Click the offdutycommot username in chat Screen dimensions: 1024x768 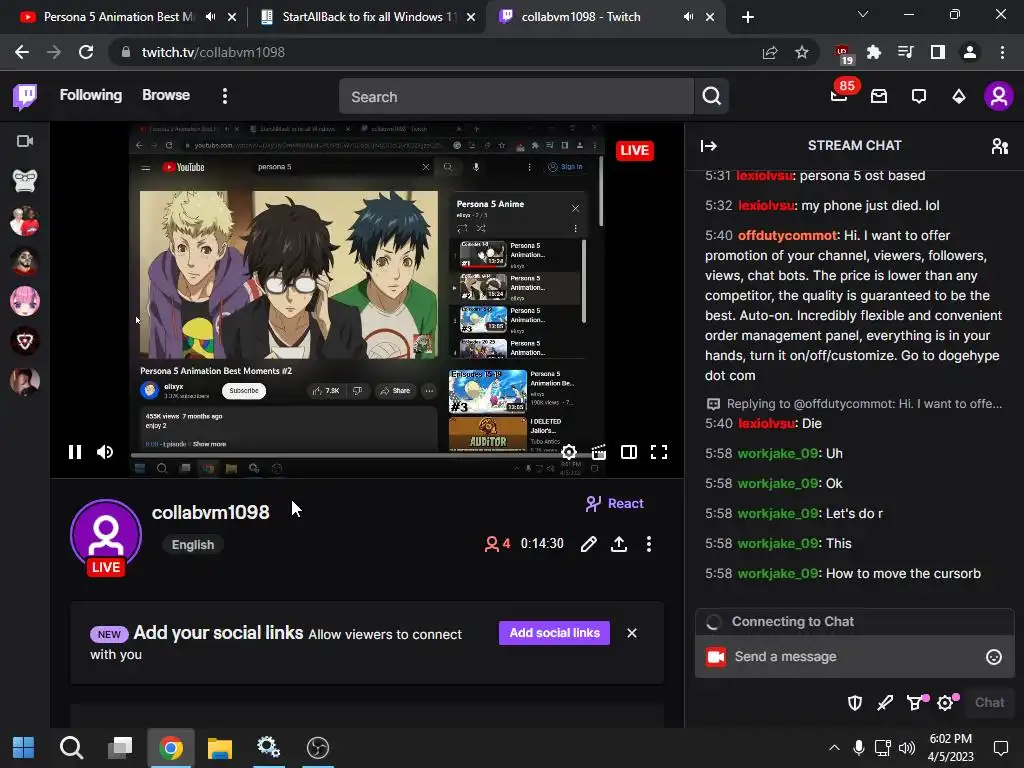[787, 235]
